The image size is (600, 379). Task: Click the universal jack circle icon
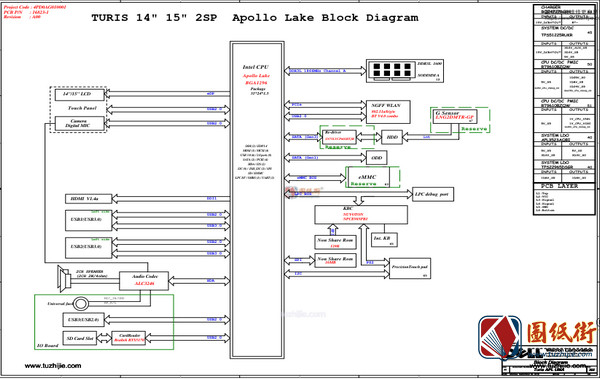click(81, 304)
